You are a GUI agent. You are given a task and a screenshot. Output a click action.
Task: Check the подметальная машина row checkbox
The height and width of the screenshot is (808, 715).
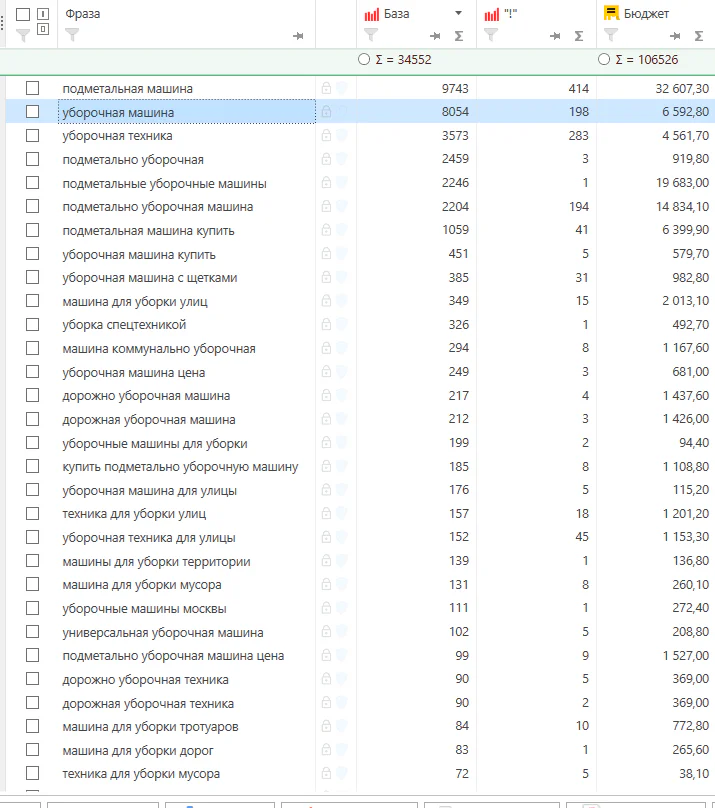tap(32, 88)
